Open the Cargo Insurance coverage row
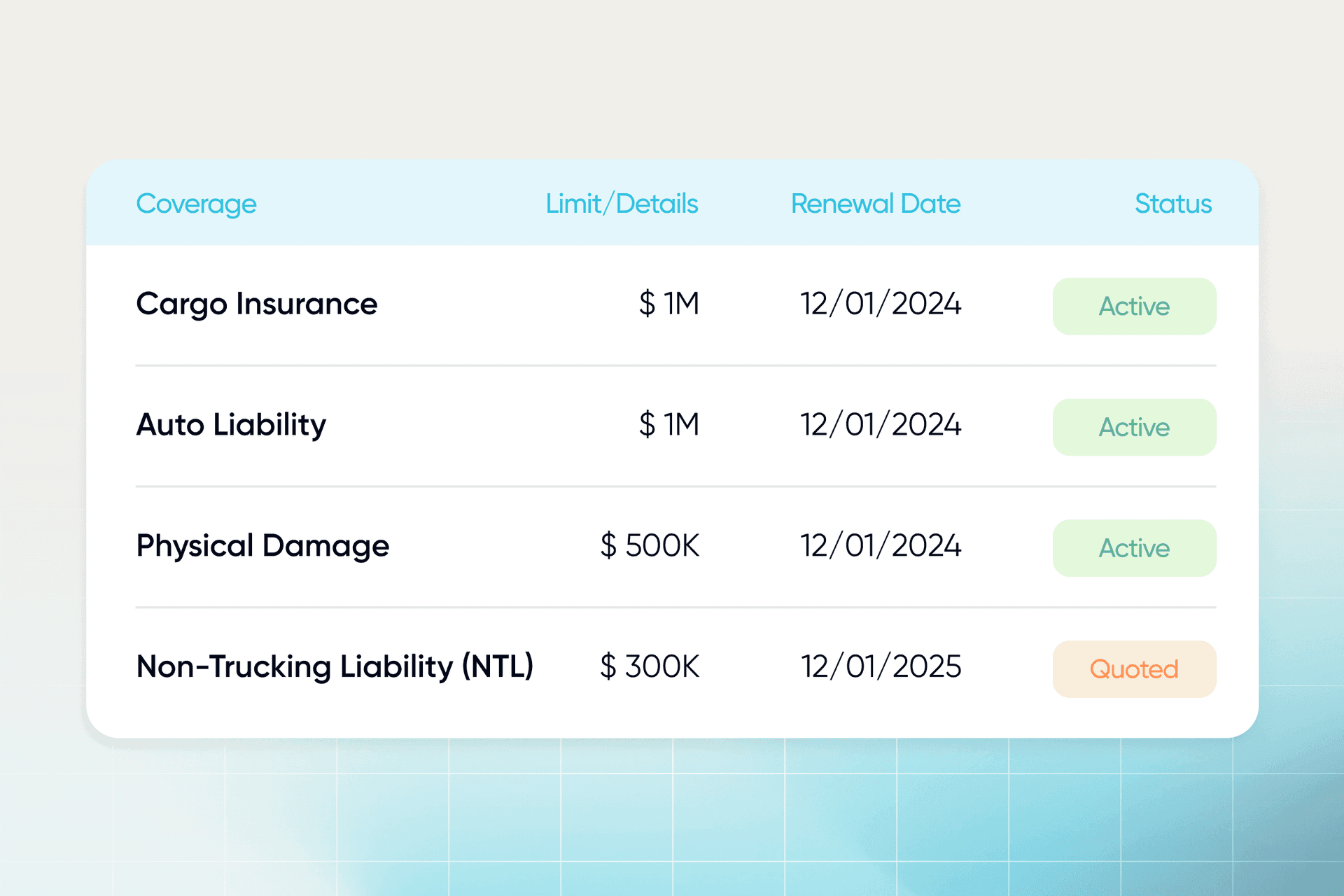 [257, 304]
